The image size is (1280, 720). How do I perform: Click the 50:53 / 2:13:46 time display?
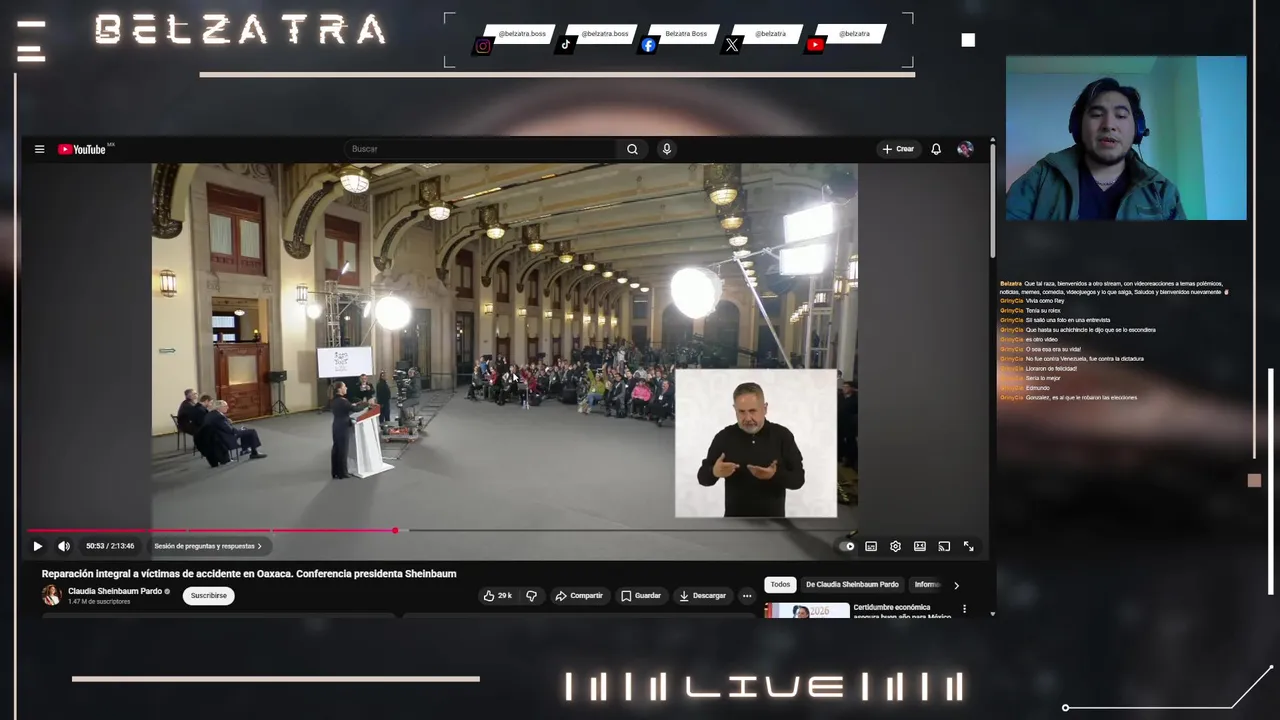(x=110, y=546)
